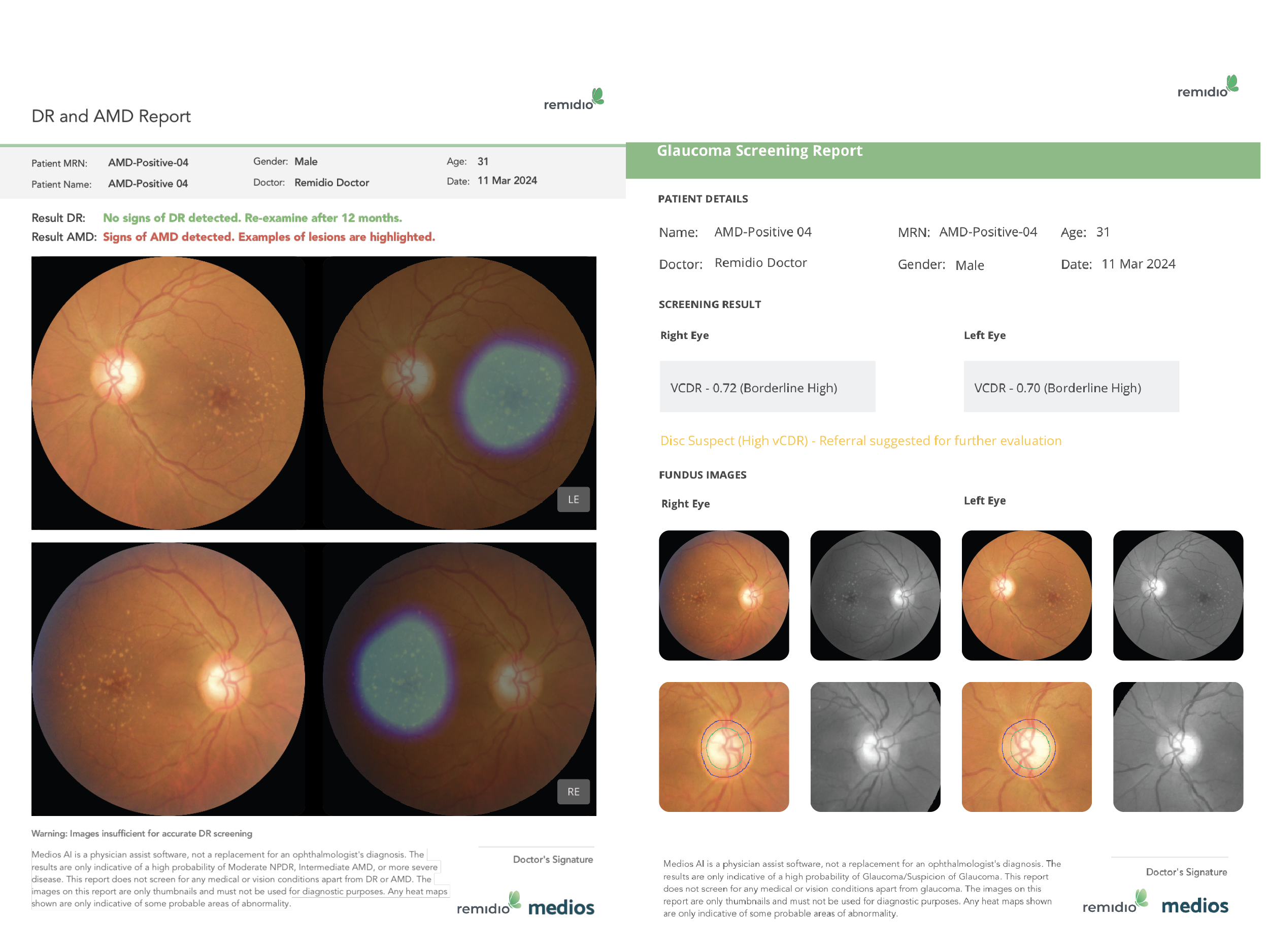This screenshot has width=1269, height=952.
Task: Click the left eye AMD heatmap image
Action: coord(459,393)
